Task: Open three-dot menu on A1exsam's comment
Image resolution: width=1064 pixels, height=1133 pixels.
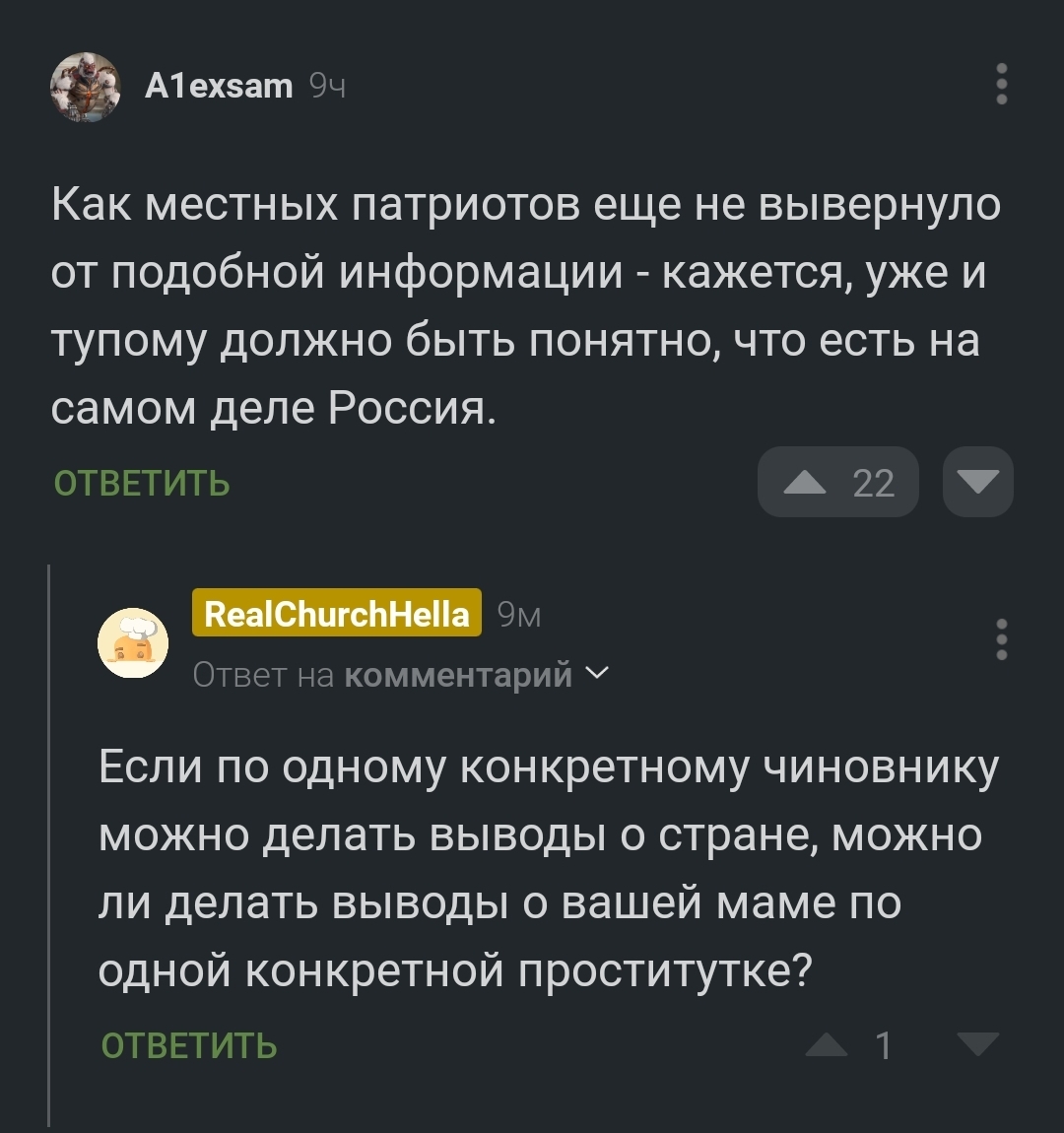Action: (x=1001, y=85)
